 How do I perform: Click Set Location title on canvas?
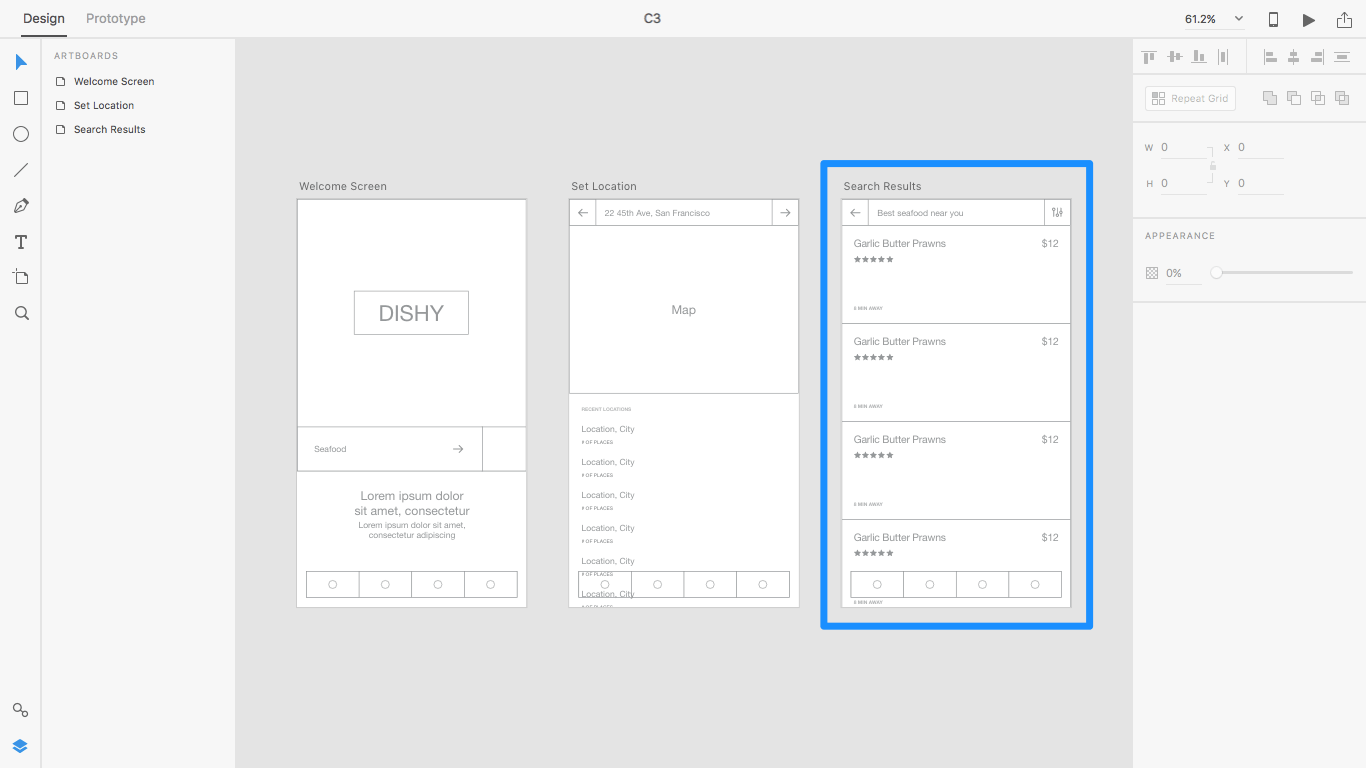tap(604, 186)
